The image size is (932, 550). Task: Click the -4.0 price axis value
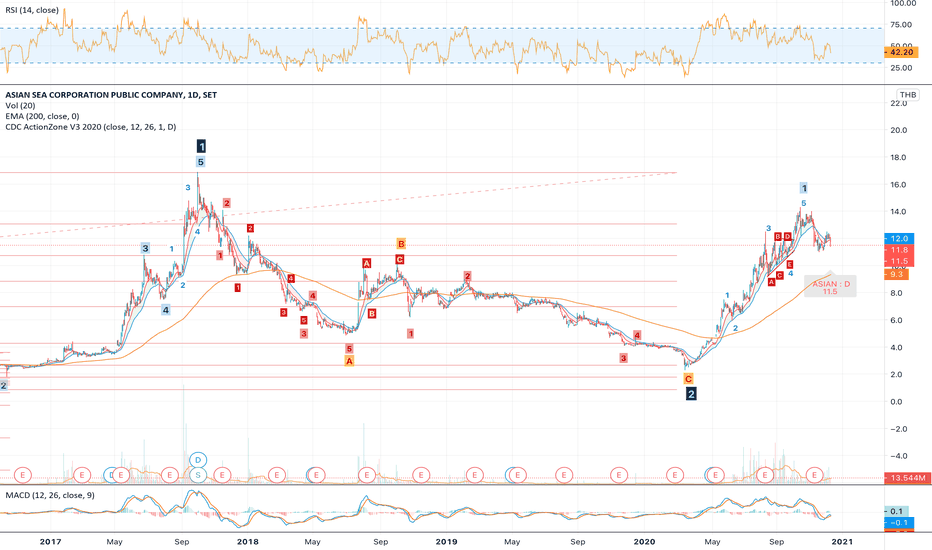(x=898, y=456)
